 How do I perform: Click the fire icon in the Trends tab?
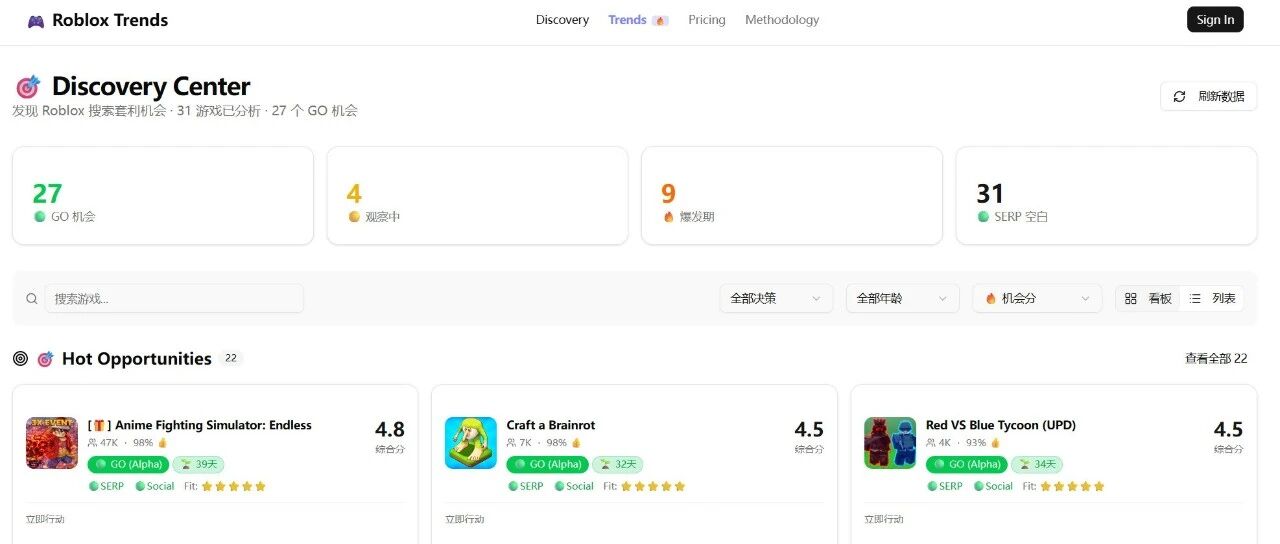660,20
